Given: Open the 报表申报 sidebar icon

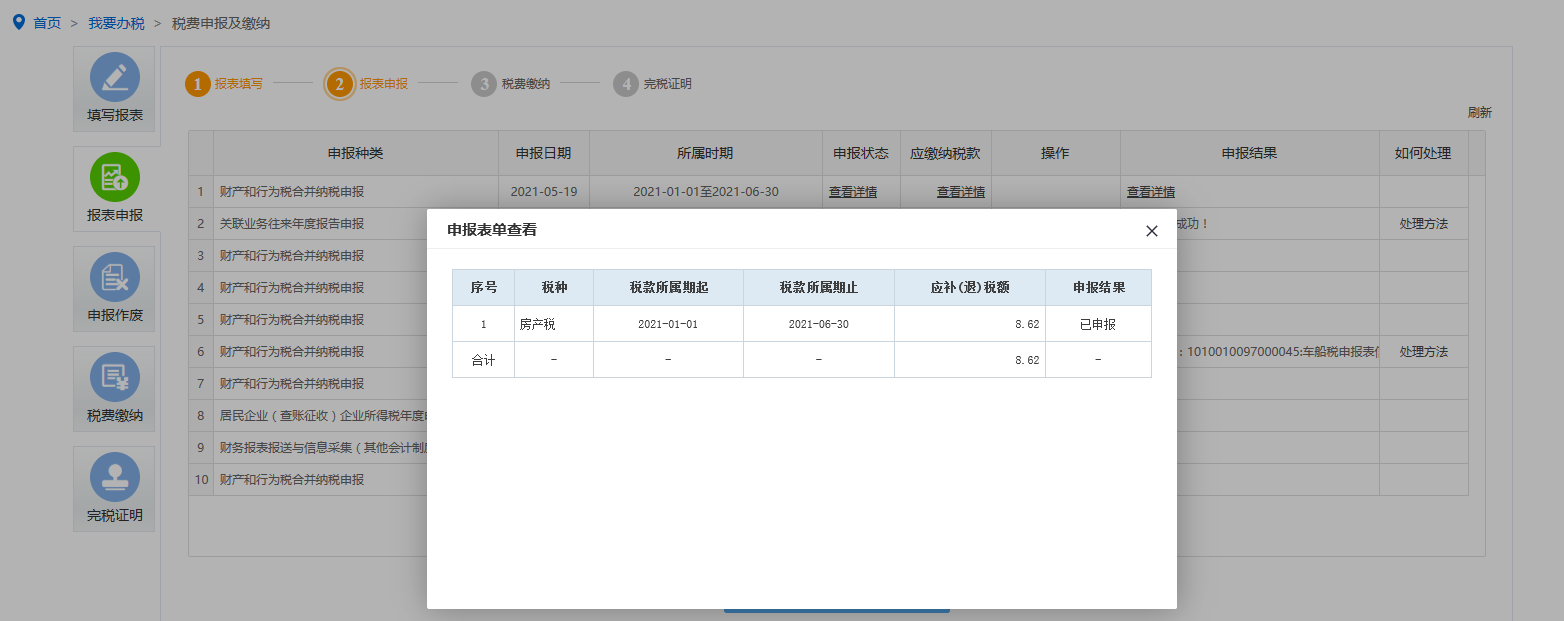Looking at the screenshot, I should pyautogui.click(x=115, y=177).
